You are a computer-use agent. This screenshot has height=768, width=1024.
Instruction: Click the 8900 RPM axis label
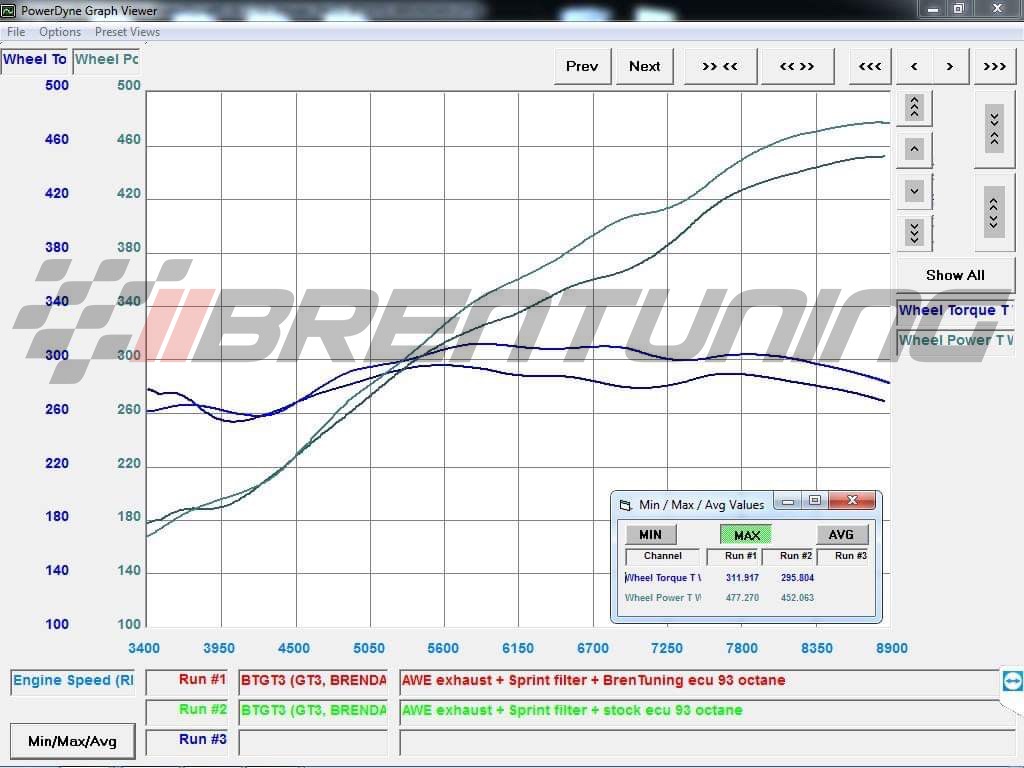tap(892, 648)
